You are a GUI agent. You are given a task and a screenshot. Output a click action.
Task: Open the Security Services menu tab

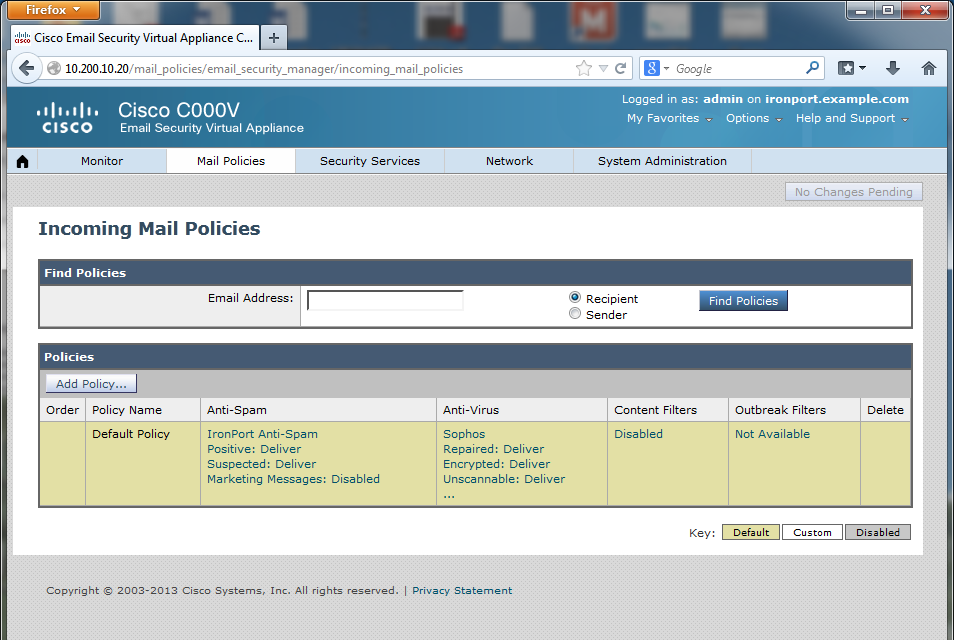click(x=370, y=161)
